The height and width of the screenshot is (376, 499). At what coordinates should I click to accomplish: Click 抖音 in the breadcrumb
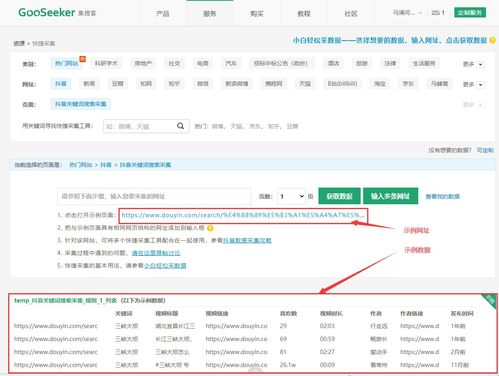click(x=106, y=165)
